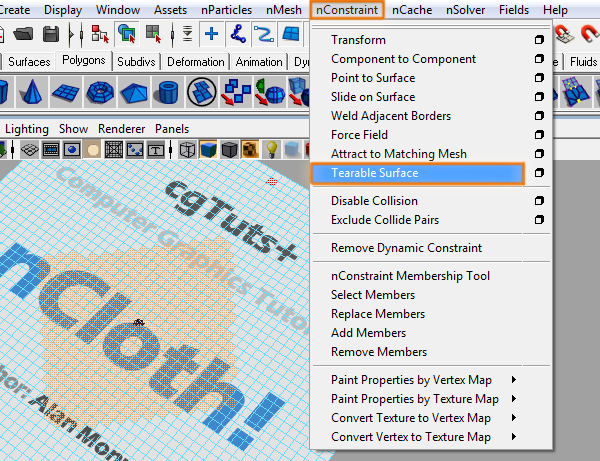Switch to the Animation shelf tab

[259, 62]
